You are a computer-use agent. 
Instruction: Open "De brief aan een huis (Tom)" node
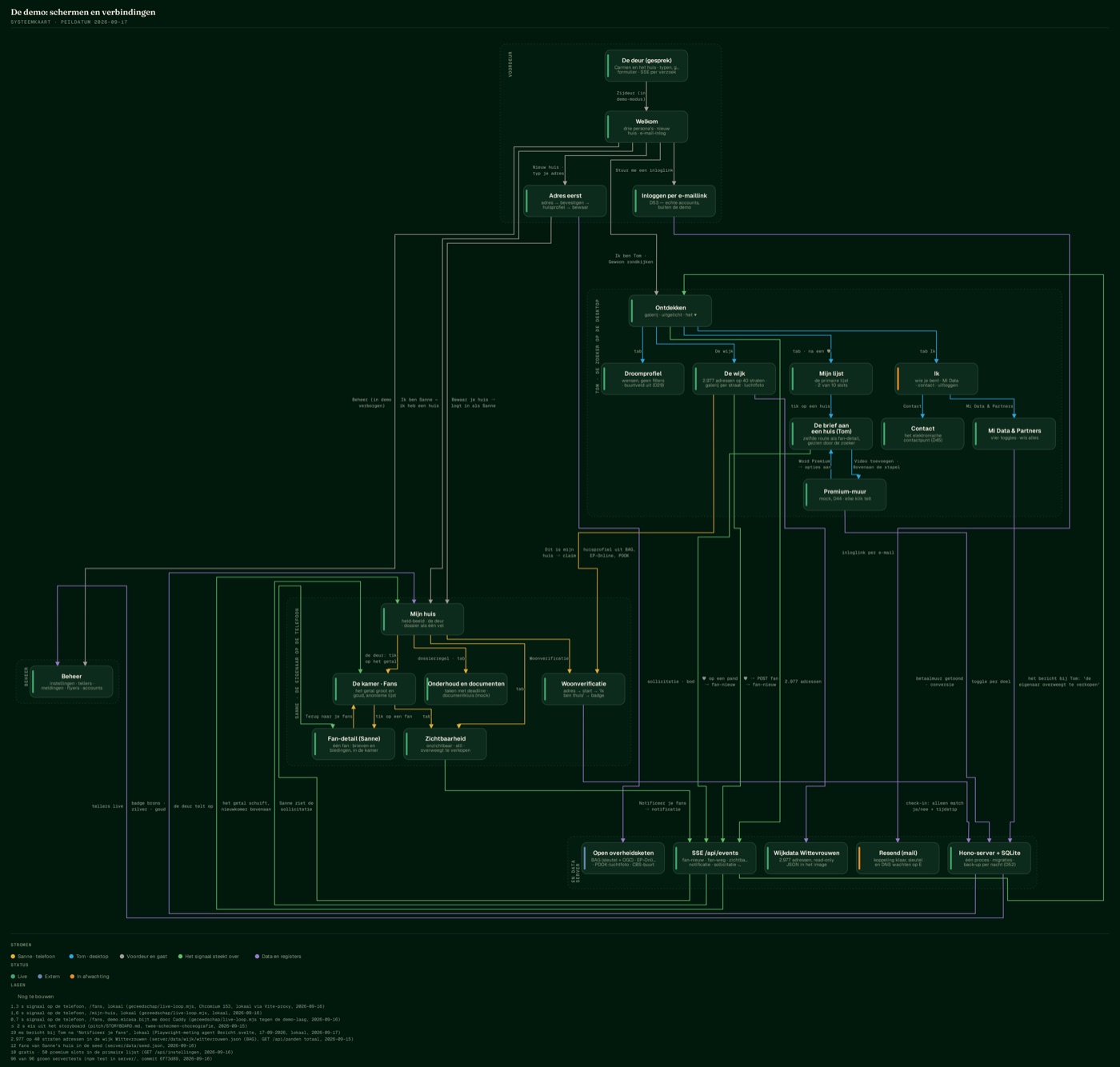click(x=831, y=434)
